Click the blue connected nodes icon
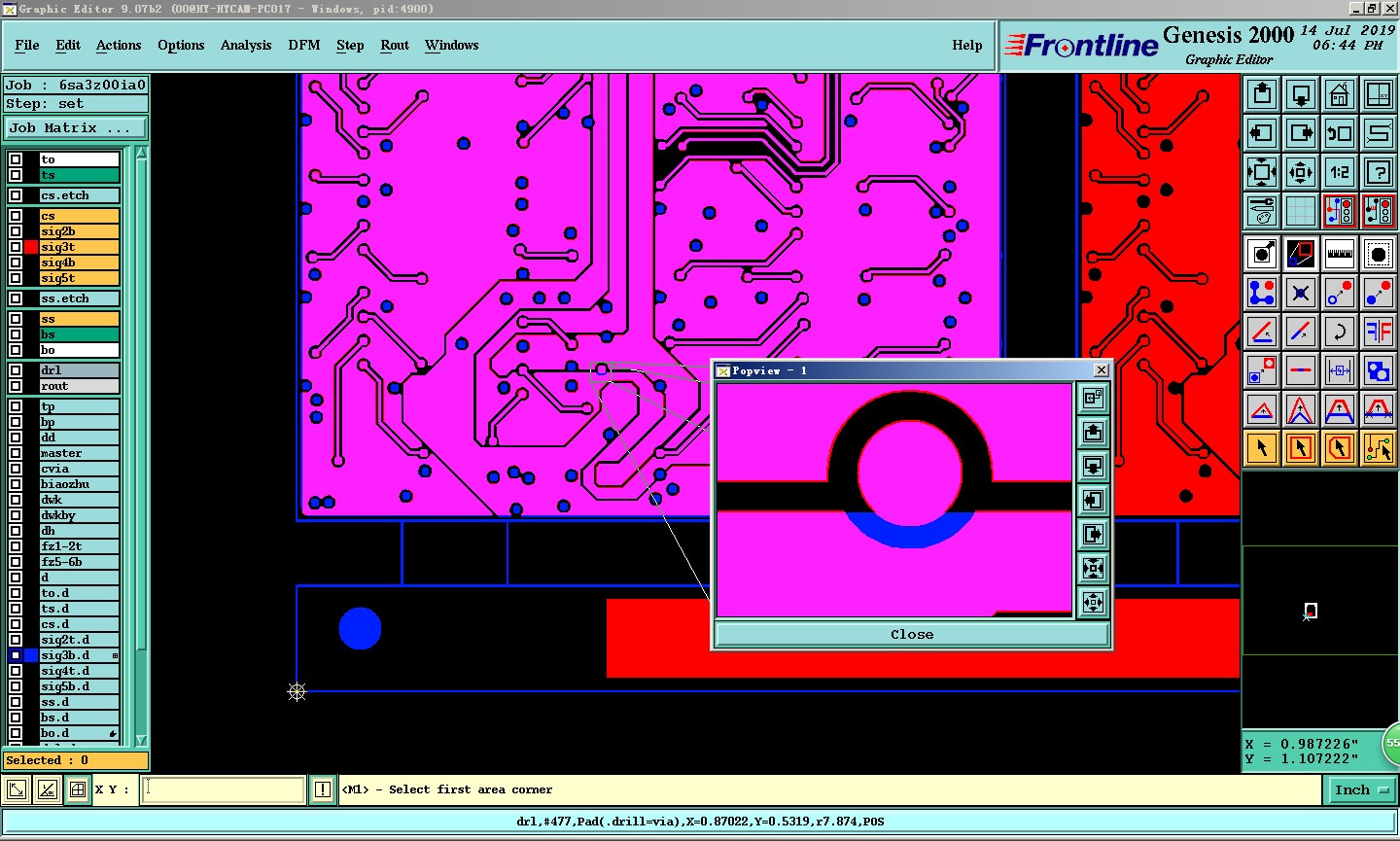The image size is (1400, 841). [1262, 293]
